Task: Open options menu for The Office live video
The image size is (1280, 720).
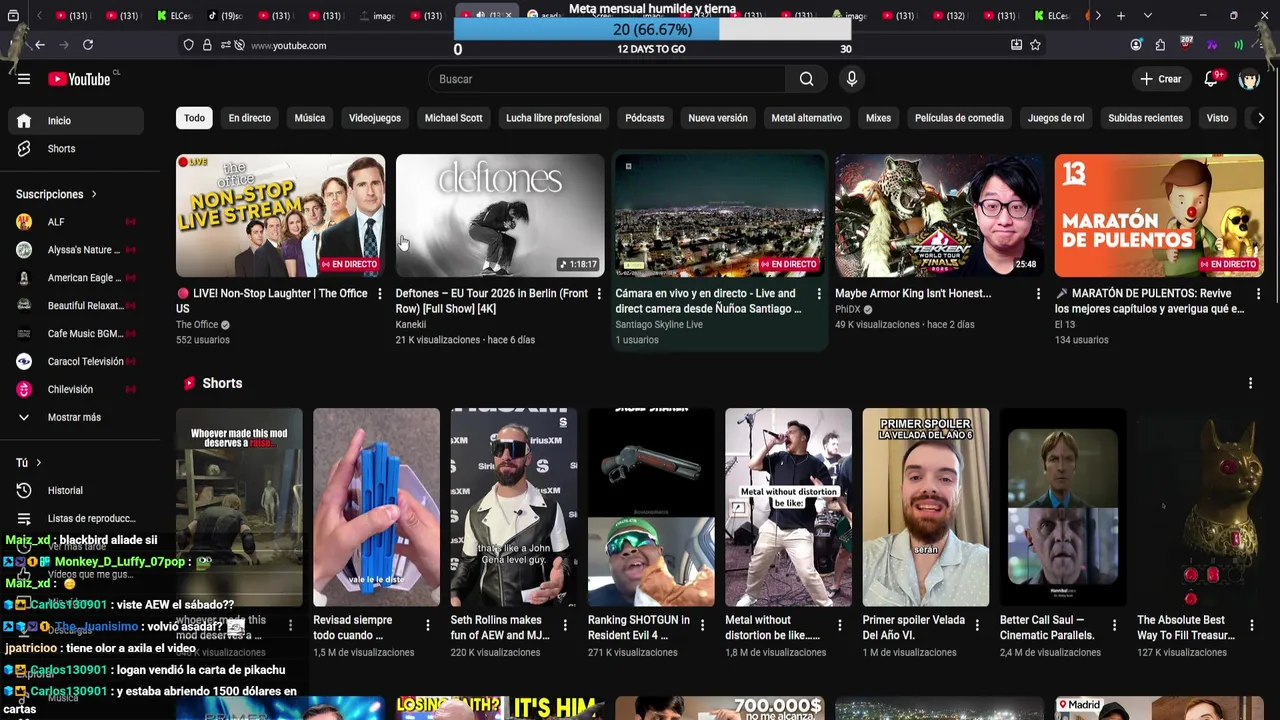Action: [x=379, y=294]
